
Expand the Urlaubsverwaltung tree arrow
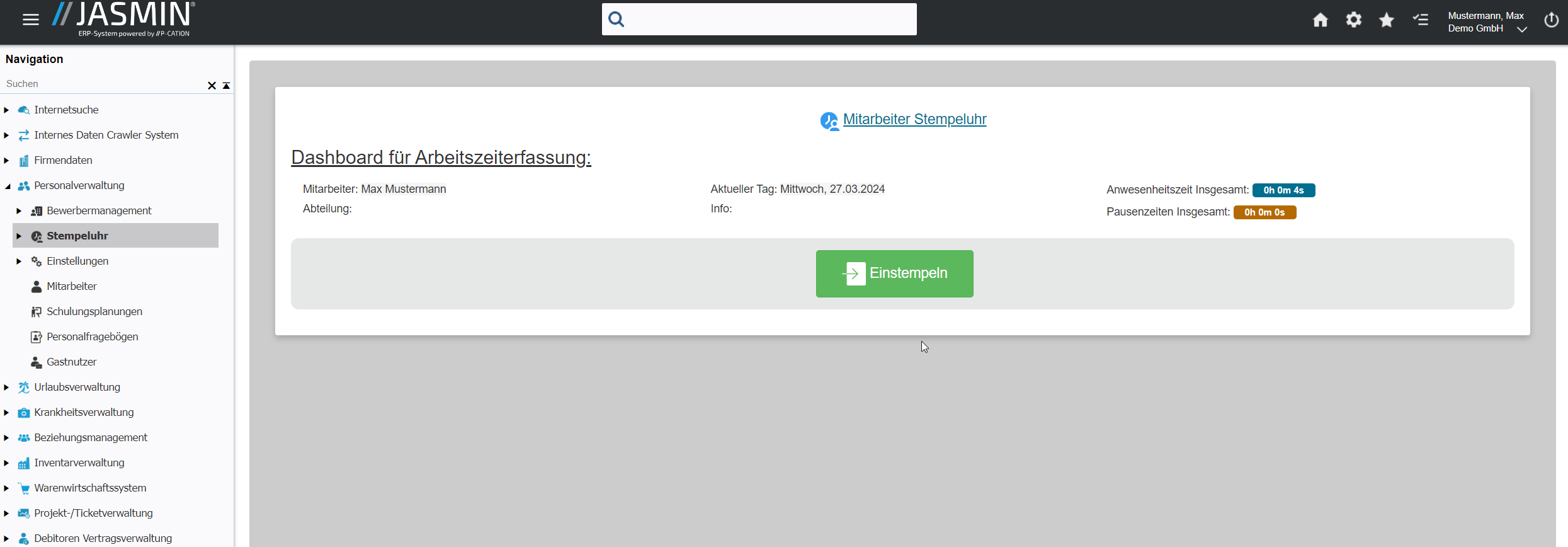point(6,388)
